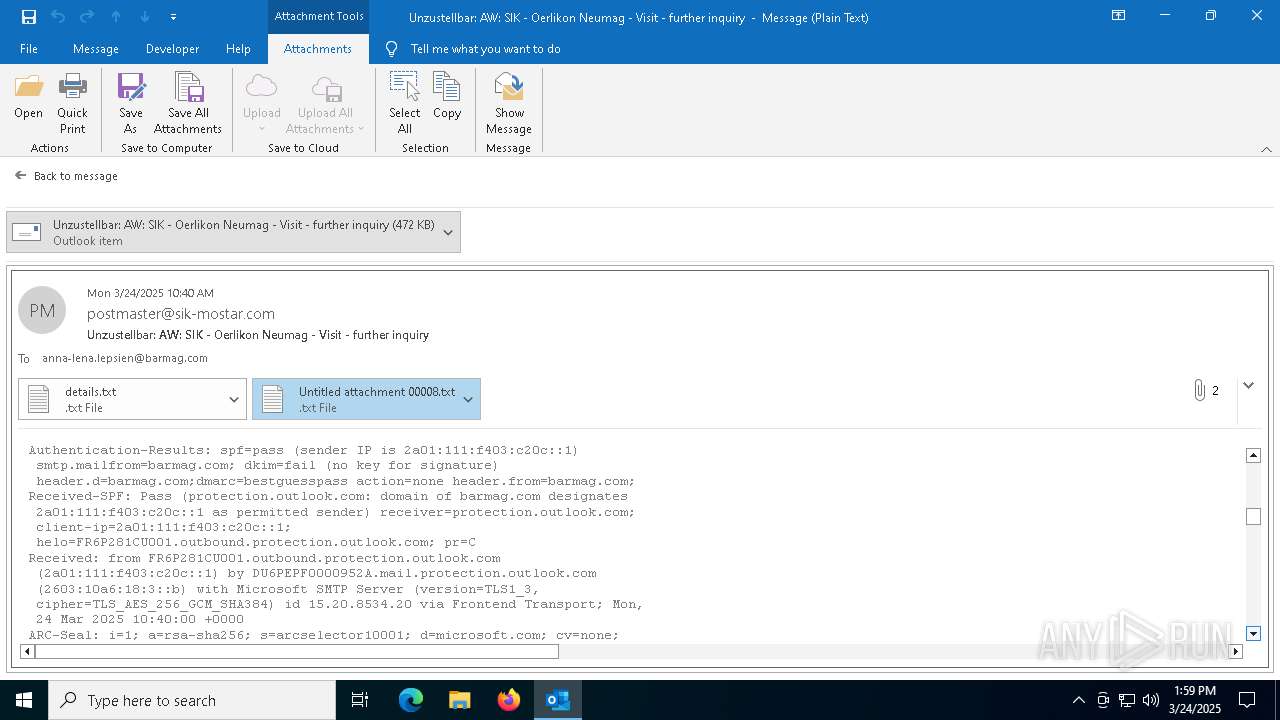
Task: Go to Next Item arrow
Action: coord(145,17)
